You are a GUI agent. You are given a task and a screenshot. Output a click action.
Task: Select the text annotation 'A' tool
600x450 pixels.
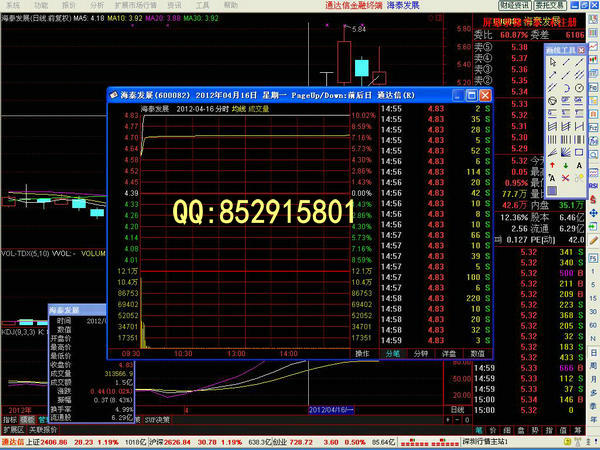tap(579, 165)
